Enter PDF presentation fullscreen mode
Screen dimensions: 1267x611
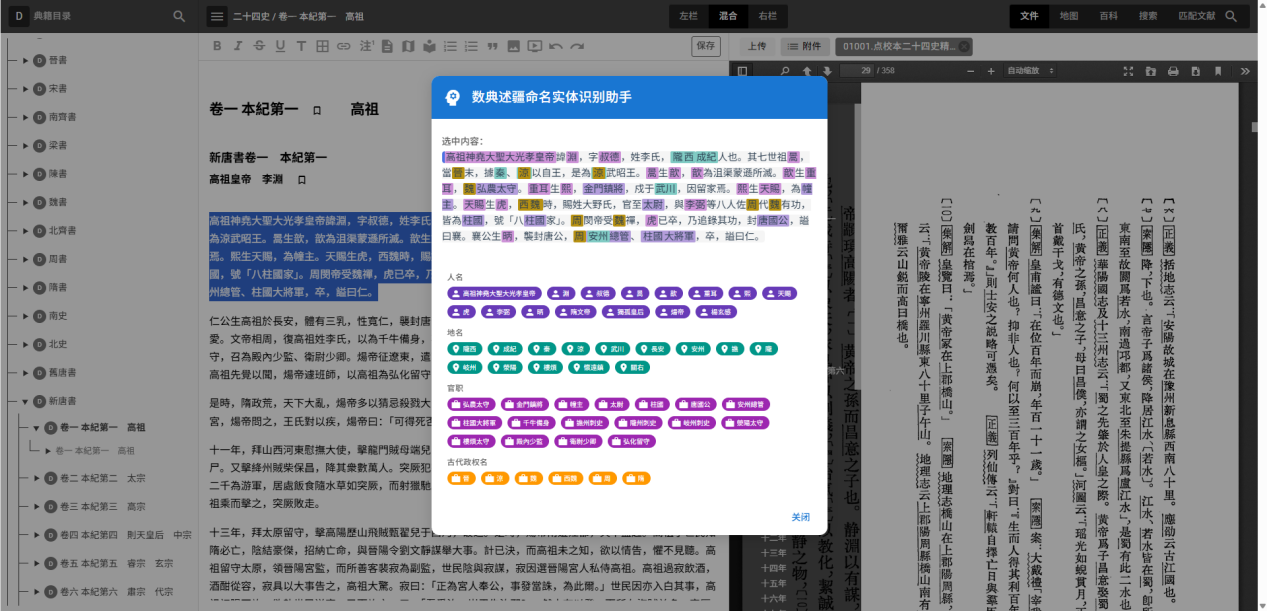click(1128, 71)
